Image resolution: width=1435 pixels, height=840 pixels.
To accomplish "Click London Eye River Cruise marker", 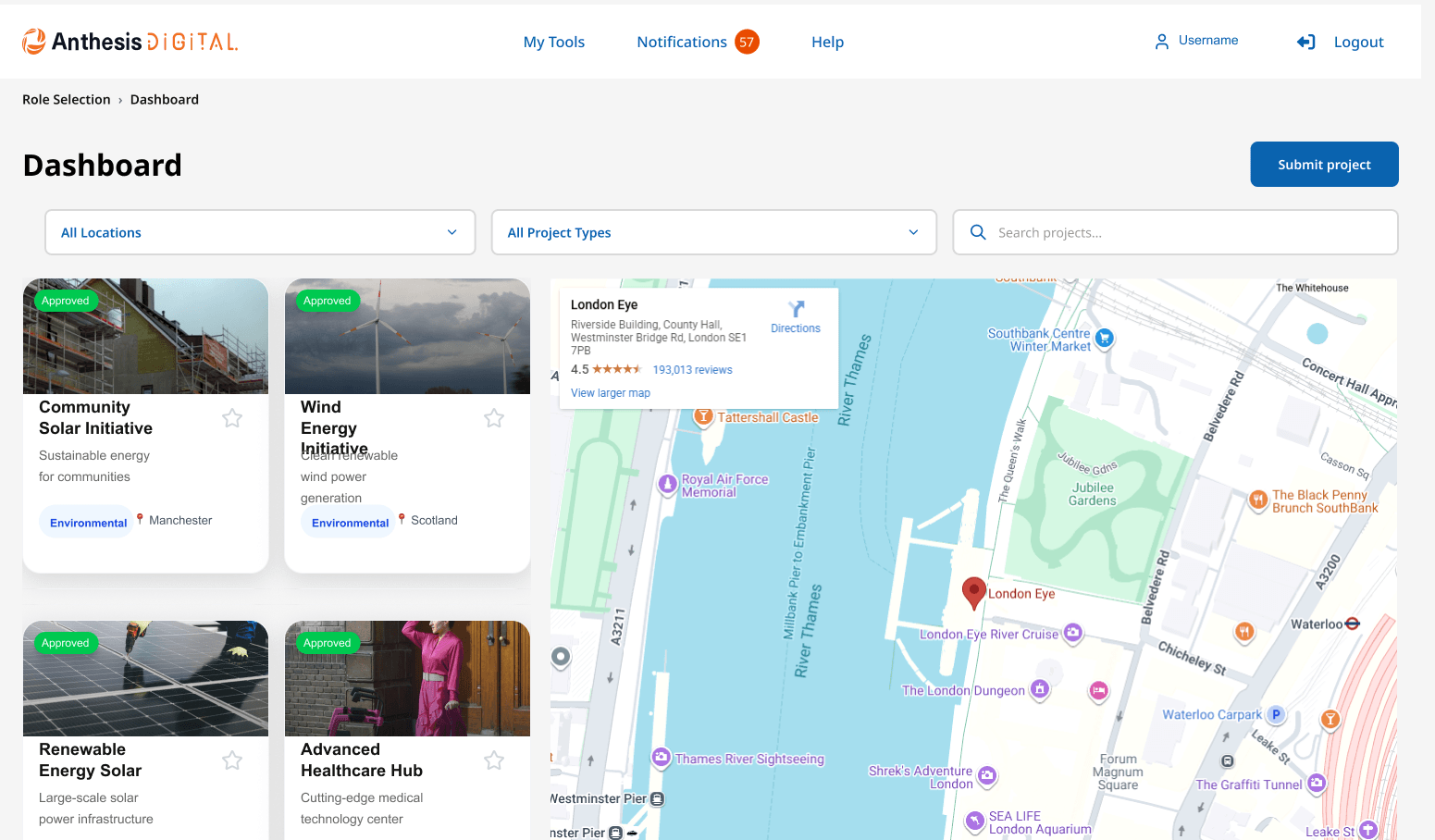I will tap(1072, 633).
